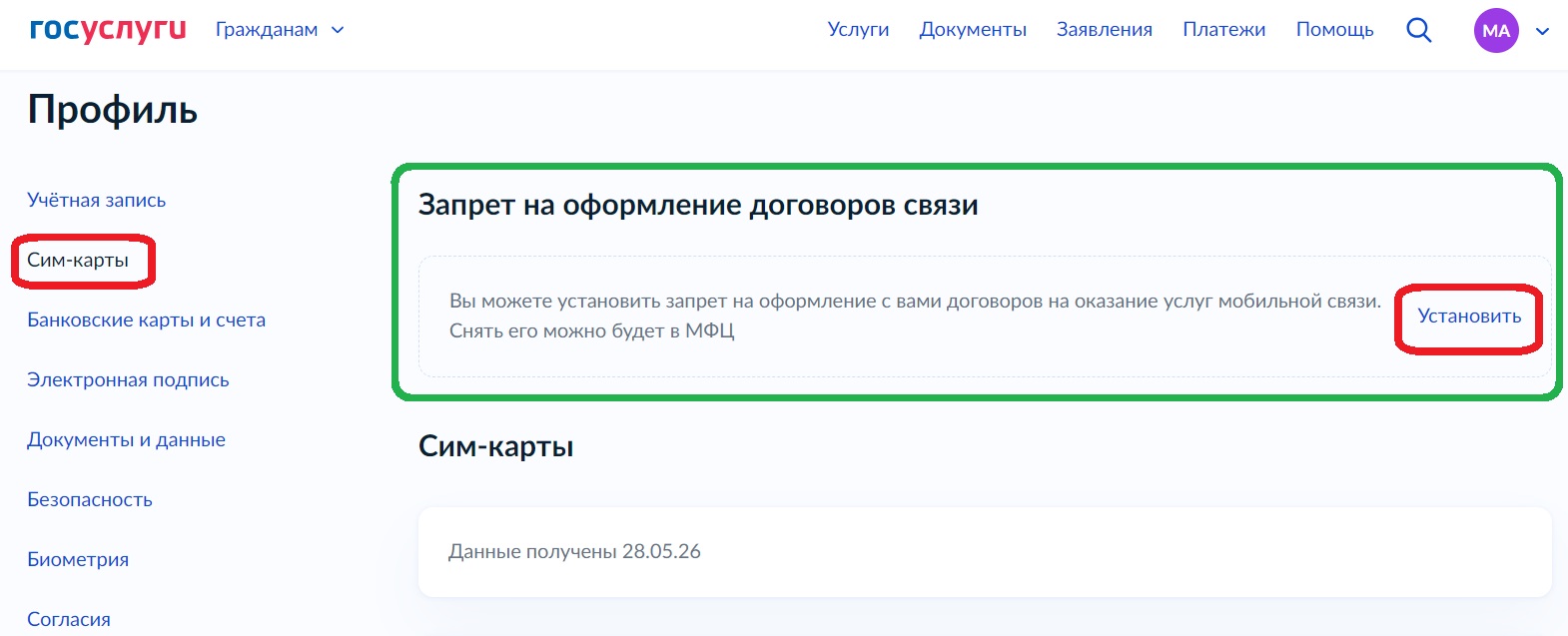The height and width of the screenshot is (636, 1568).
Task: Go to Заявления in top navigation
Action: (x=1105, y=30)
